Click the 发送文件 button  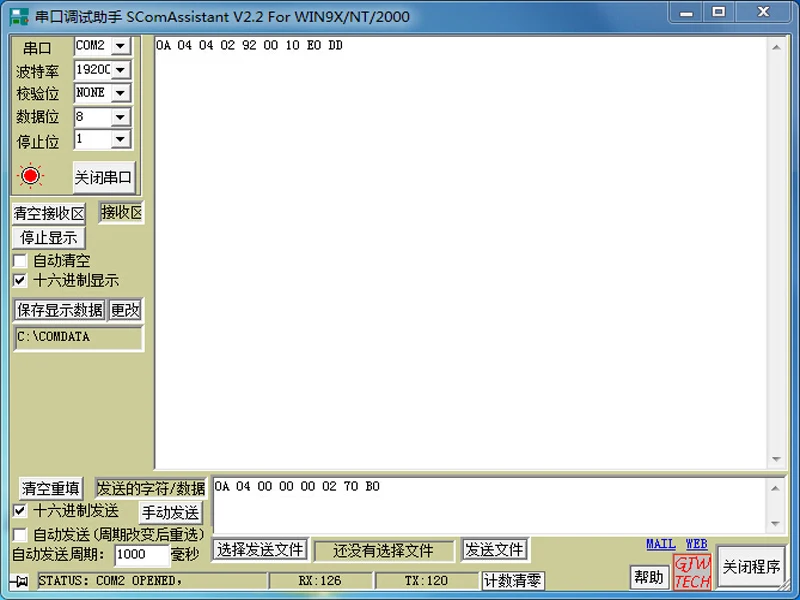click(494, 549)
